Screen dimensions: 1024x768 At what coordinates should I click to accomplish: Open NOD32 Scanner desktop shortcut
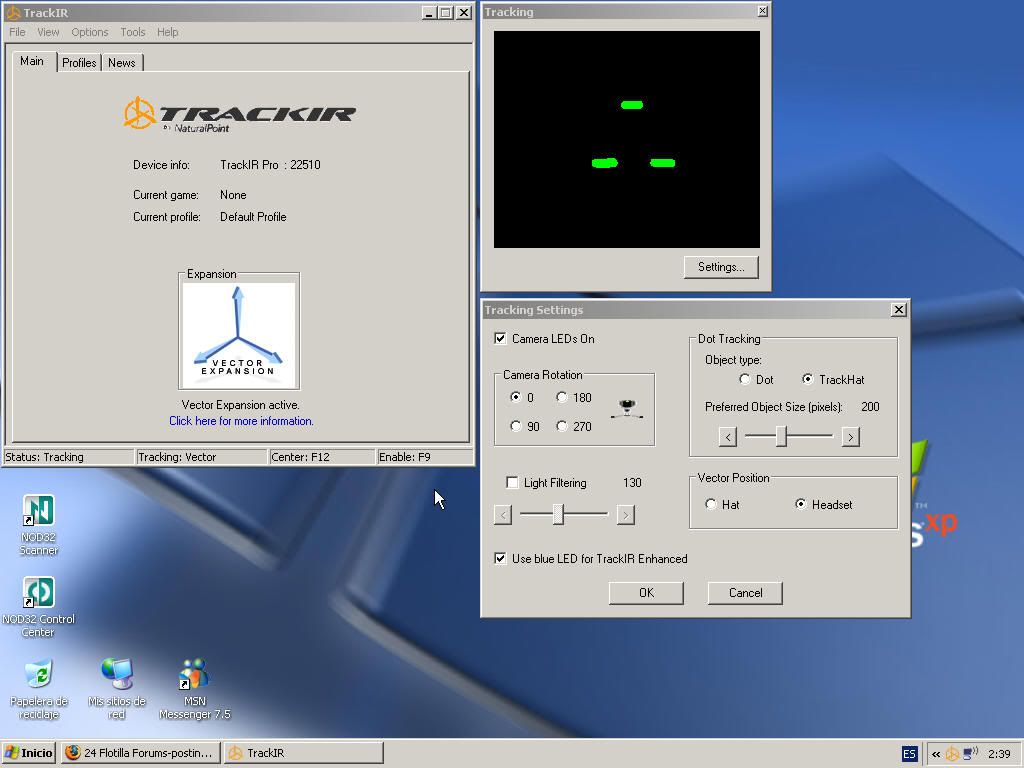click(x=39, y=526)
